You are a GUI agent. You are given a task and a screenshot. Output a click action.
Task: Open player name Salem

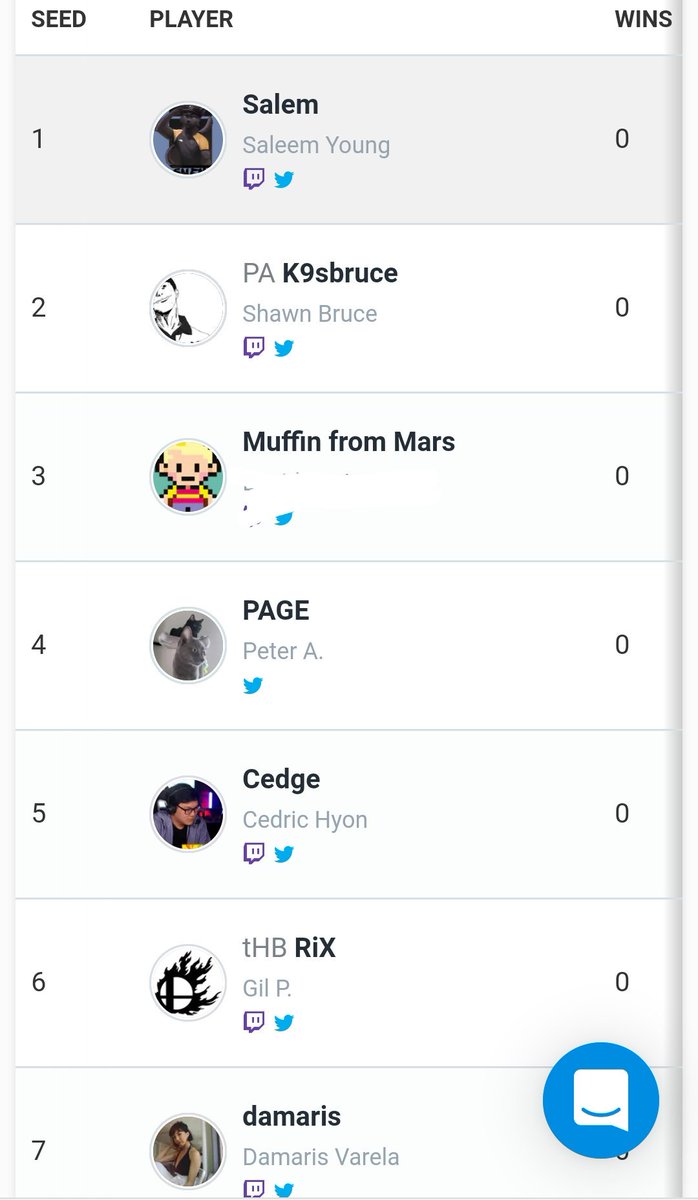click(x=280, y=105)
